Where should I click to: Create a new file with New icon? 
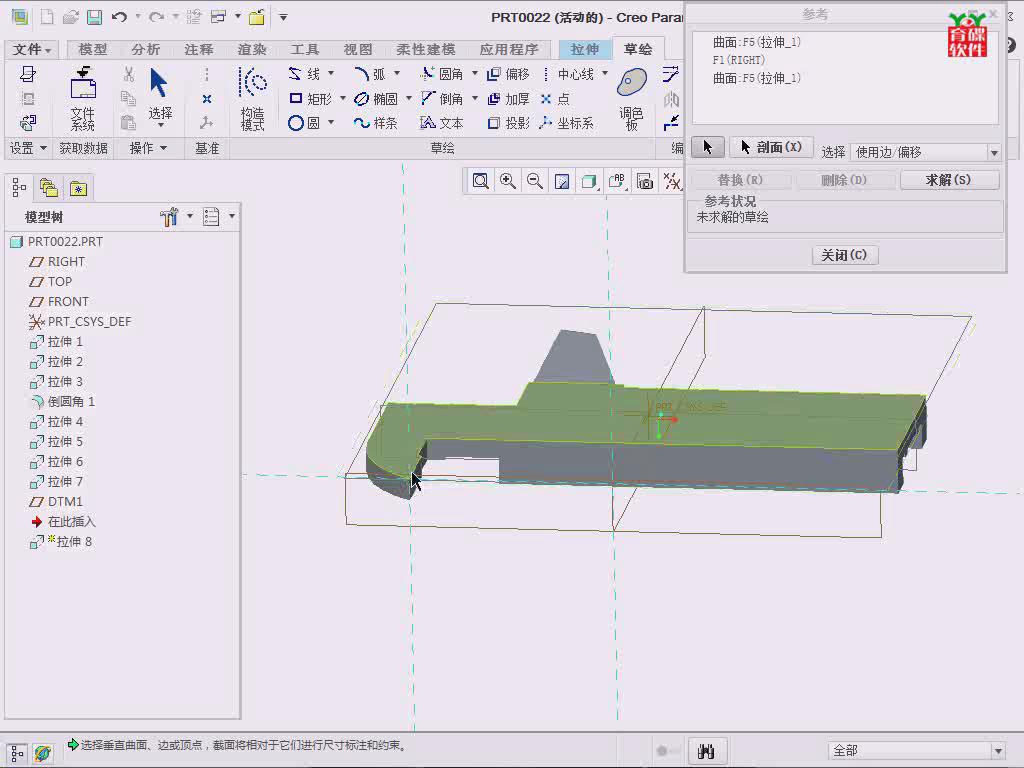[x=47, y=17]
